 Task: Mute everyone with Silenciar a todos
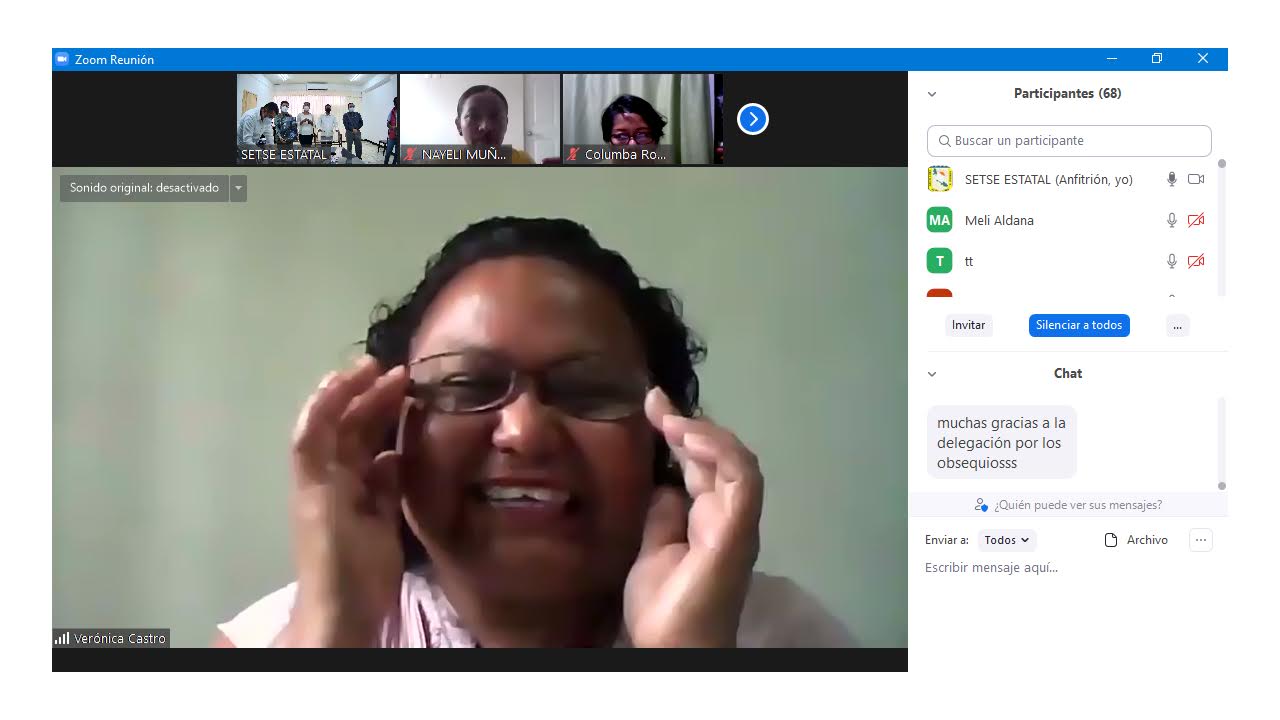[1079, 325]
